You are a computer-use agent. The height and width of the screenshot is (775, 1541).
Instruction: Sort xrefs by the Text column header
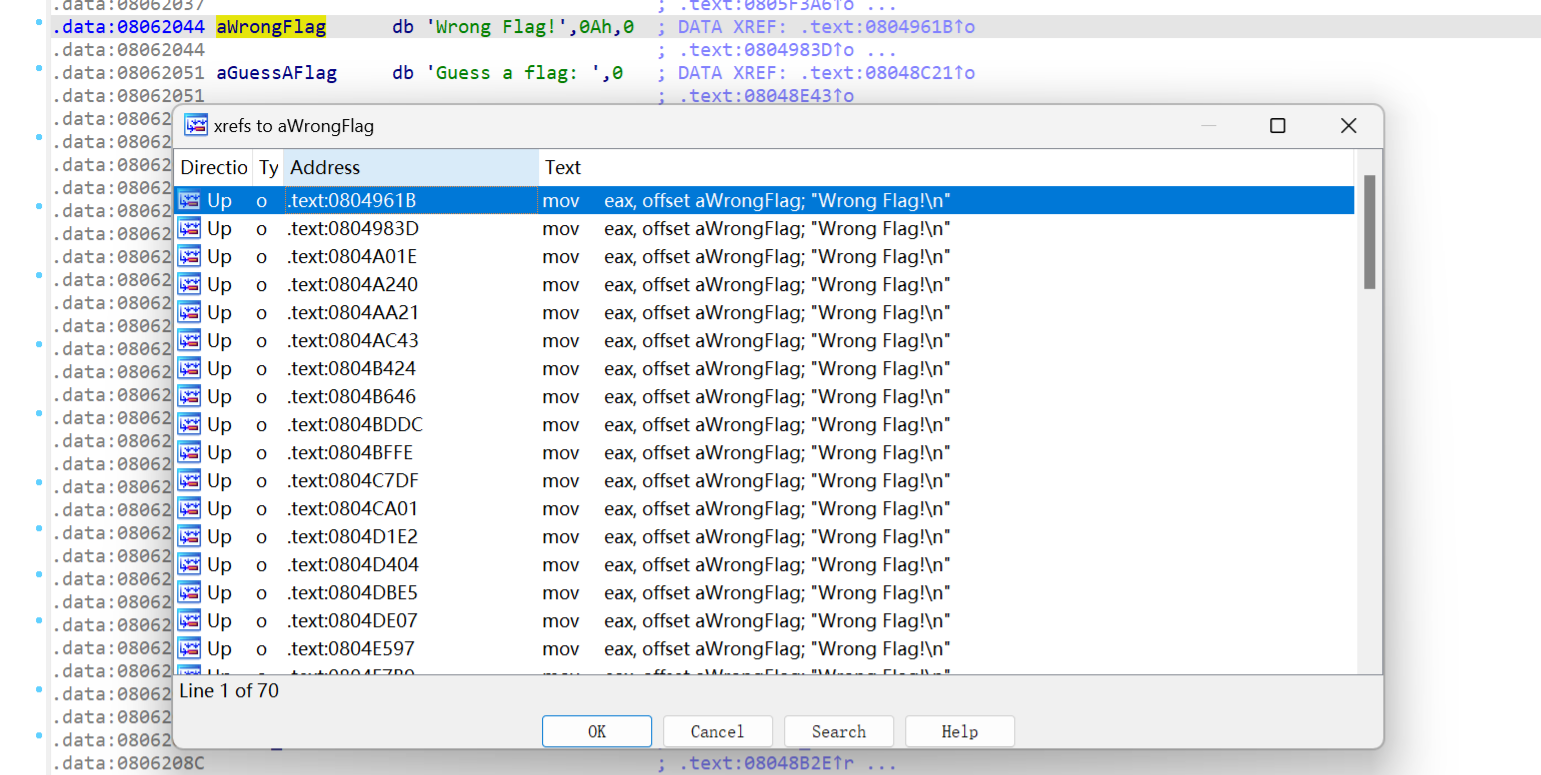pyautogui.click(x=563, y=167)
